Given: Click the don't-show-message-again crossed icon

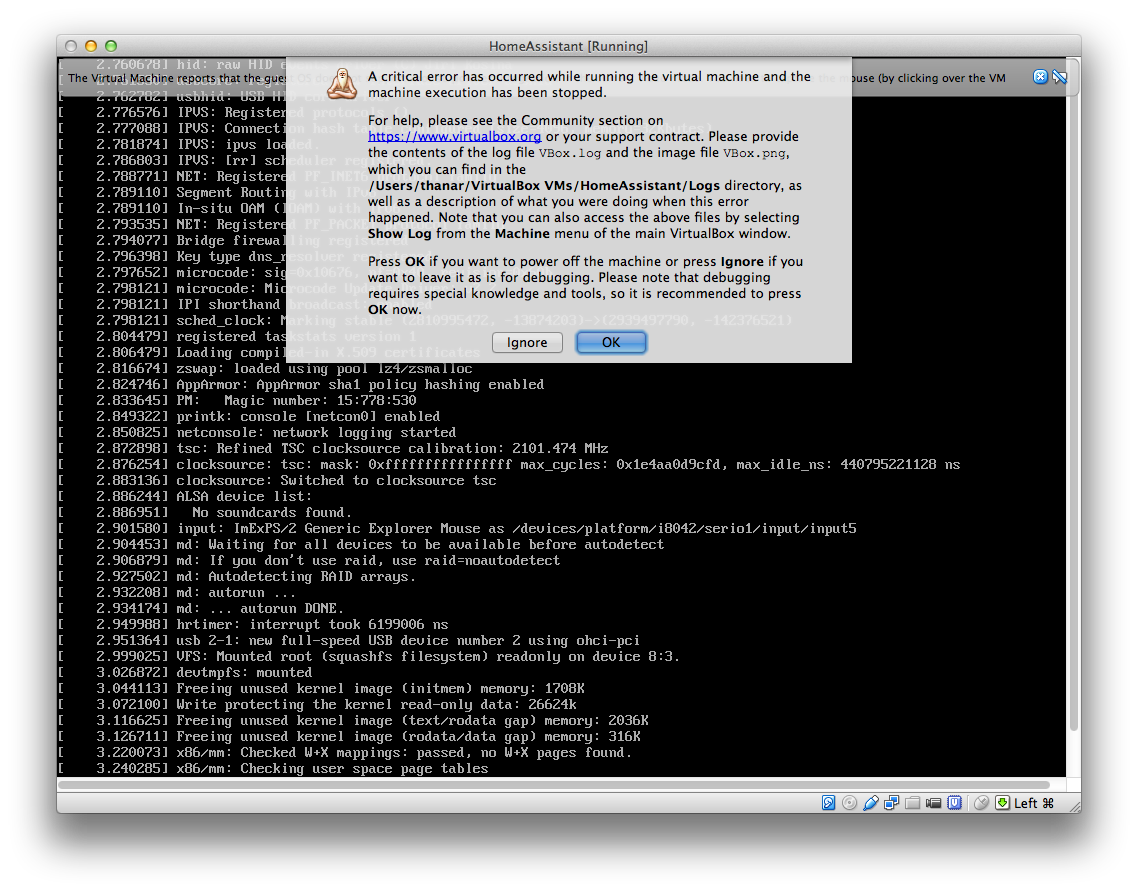Looking at the screenshot, I should (1060, 77).
